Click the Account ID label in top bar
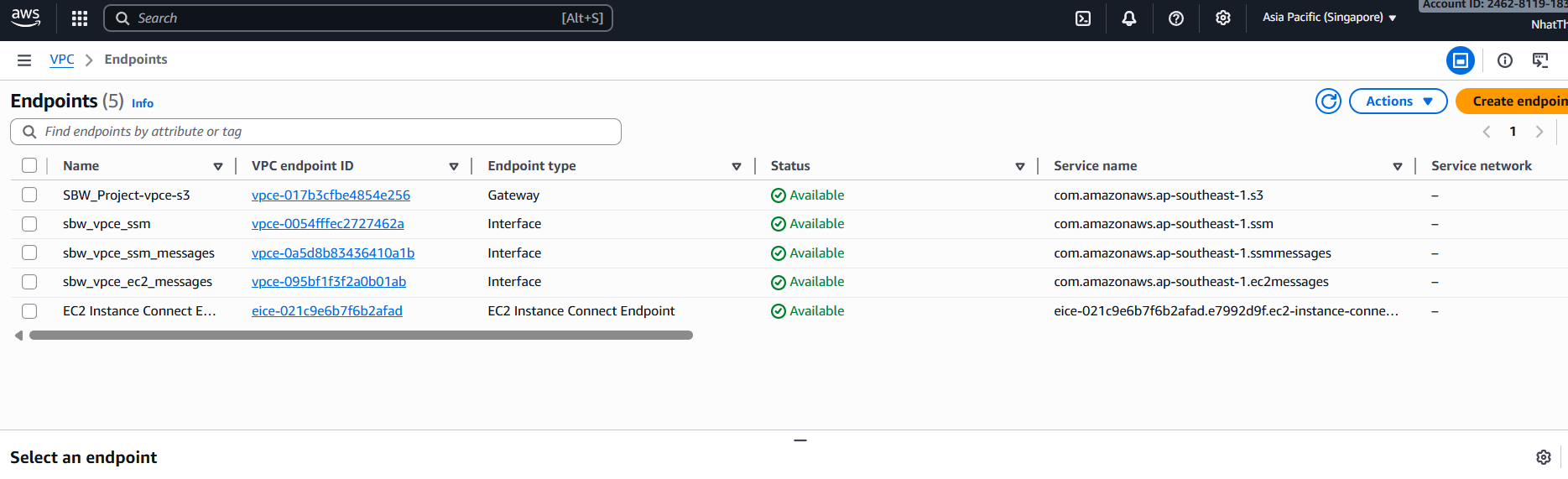Screen dimensions: 1568x479 tap(1494, 5)
